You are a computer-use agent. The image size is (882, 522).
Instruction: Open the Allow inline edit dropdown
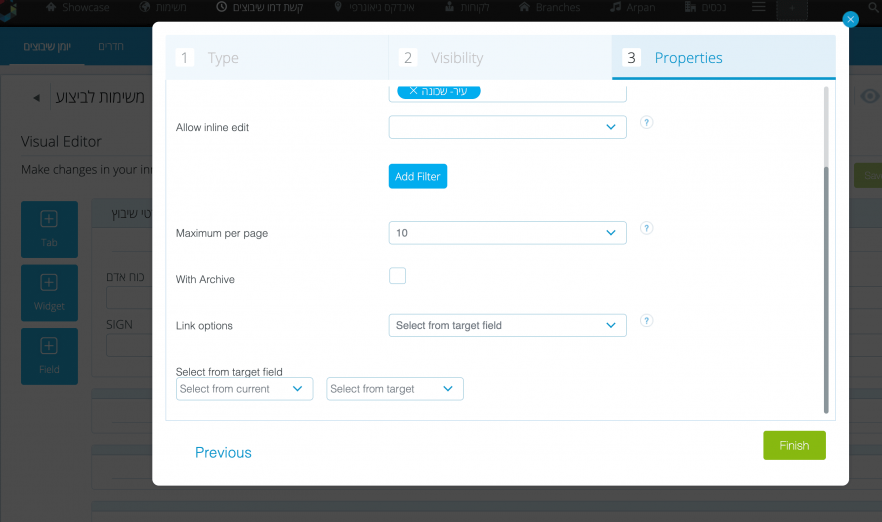pyautogui.click(x=507, y=127)
